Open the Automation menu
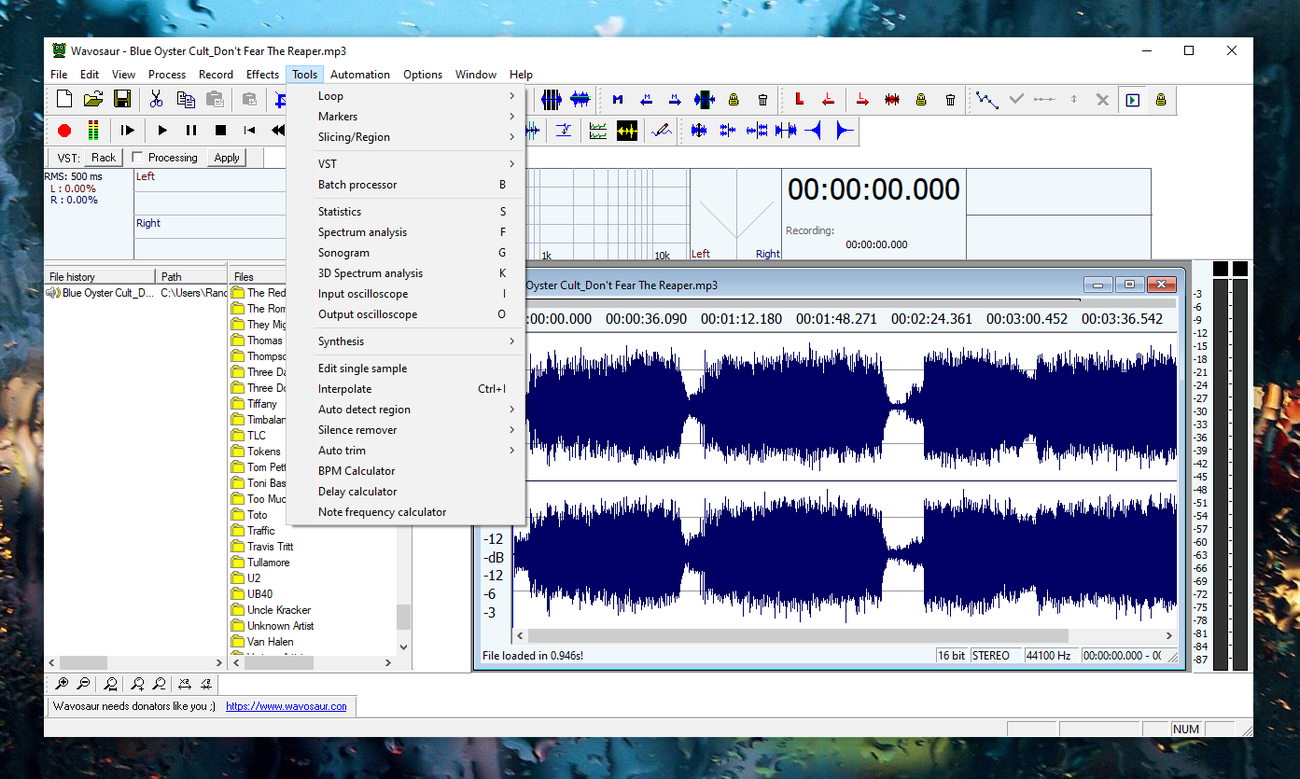Viewport: 1300px width, 779px height. [360, 74]
